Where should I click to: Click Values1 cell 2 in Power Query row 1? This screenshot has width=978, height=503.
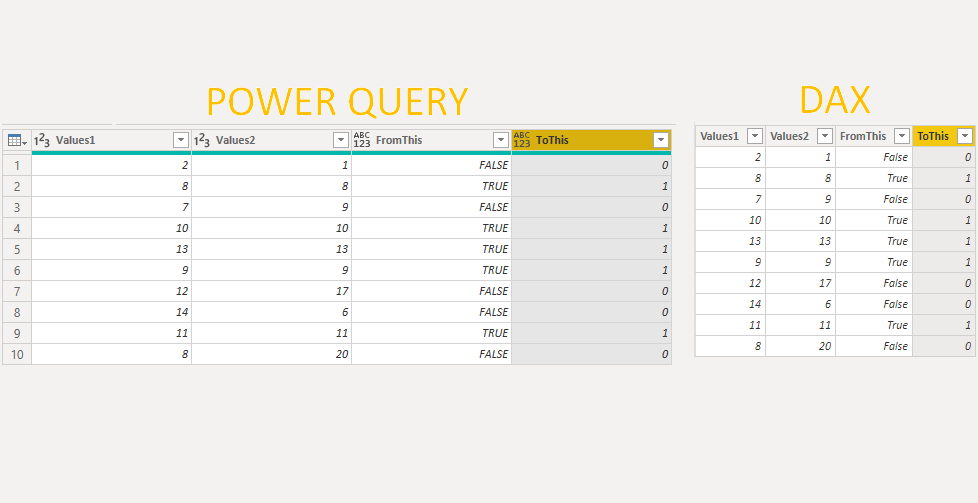111,165
